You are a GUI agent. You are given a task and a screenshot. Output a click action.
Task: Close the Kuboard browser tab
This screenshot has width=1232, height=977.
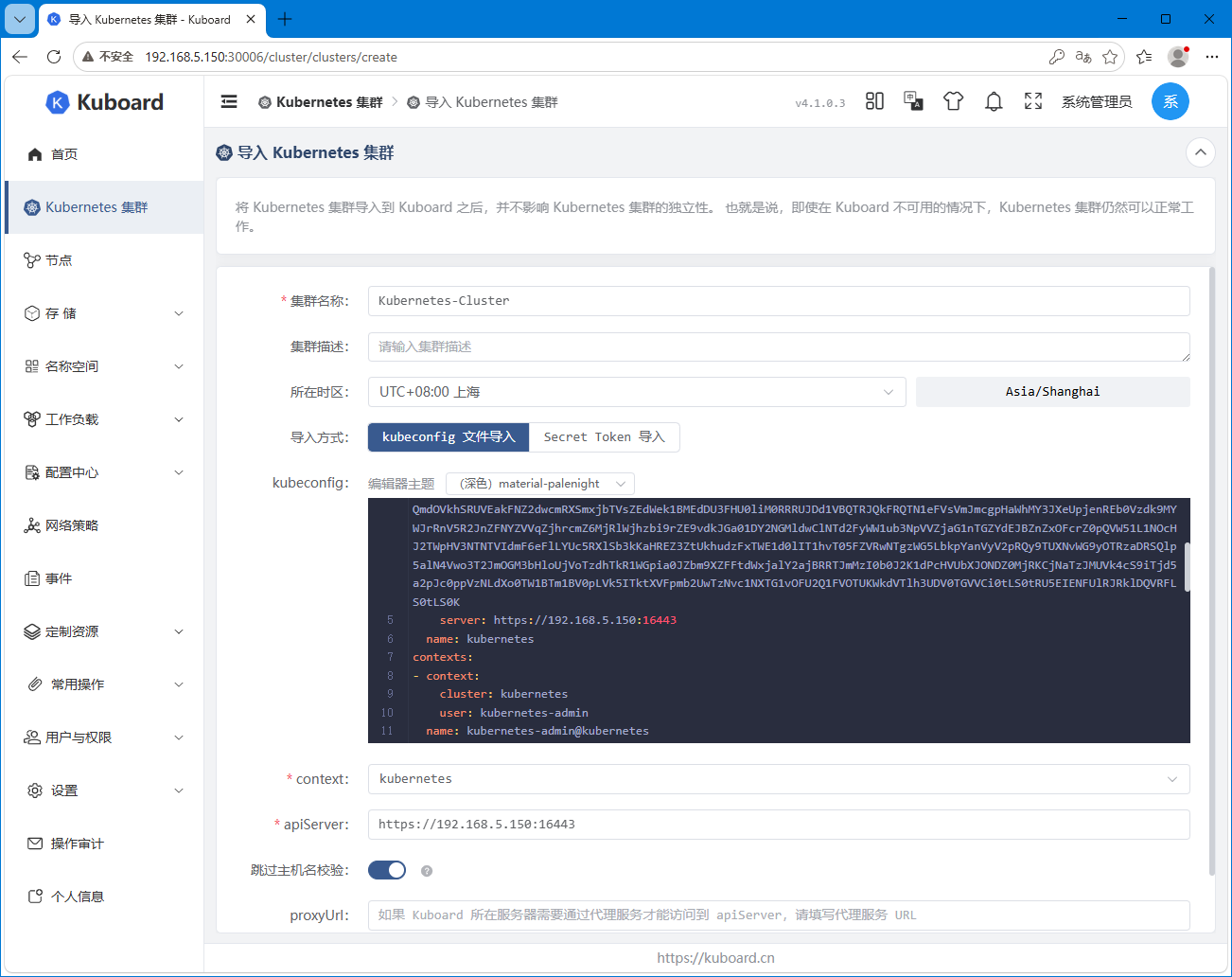pos(251,19)
